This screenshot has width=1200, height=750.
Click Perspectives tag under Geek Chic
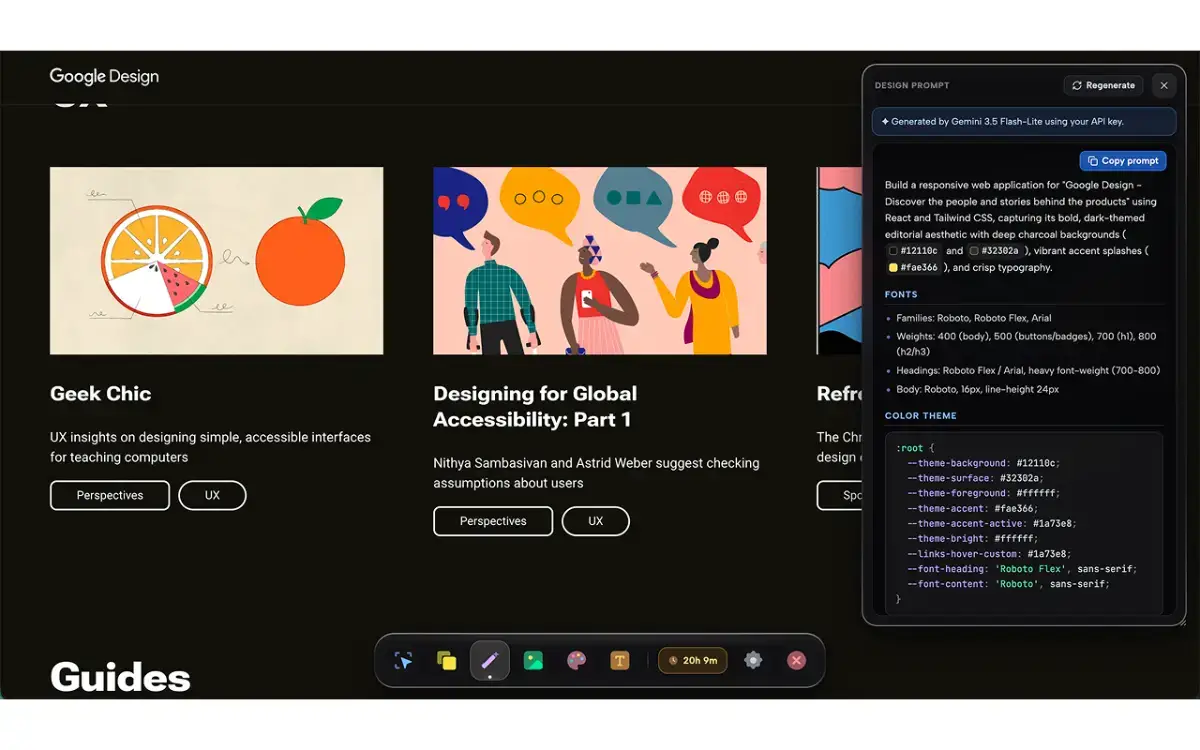coord(110,495)
